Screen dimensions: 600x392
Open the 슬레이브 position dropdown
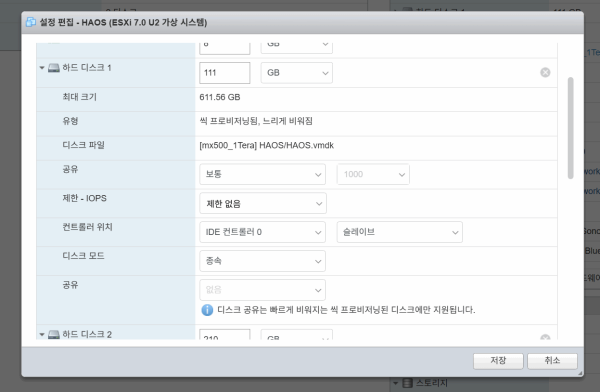[399, 232]
